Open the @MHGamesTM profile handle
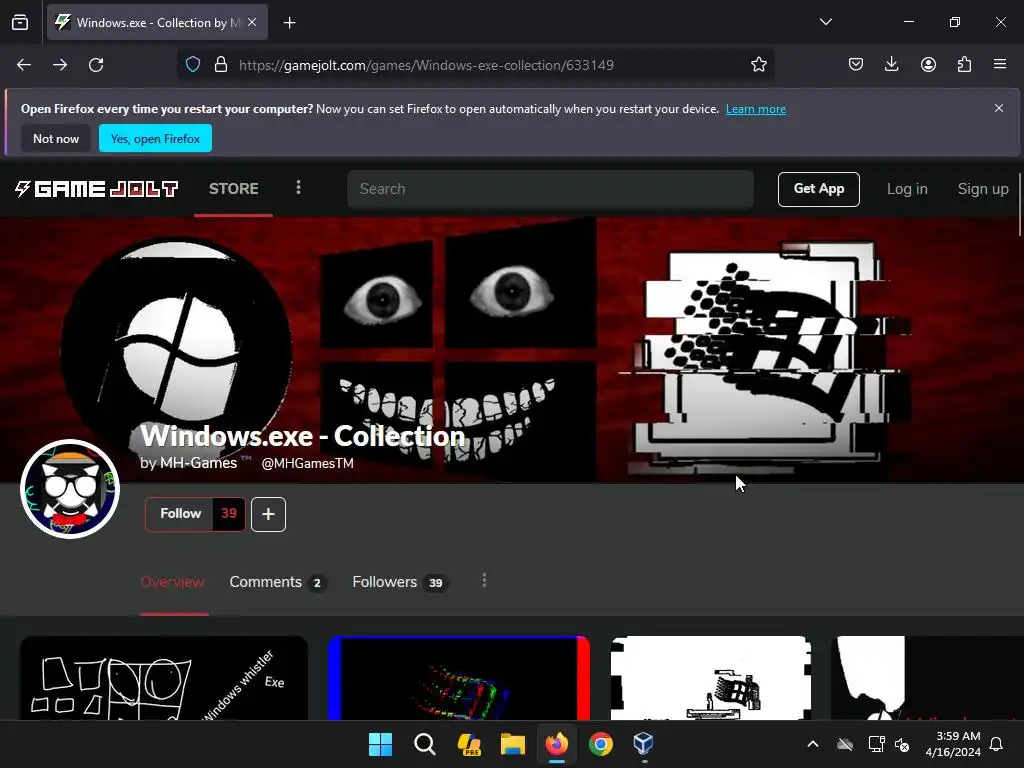The image size is (1024, 768). tap(308, 463)
